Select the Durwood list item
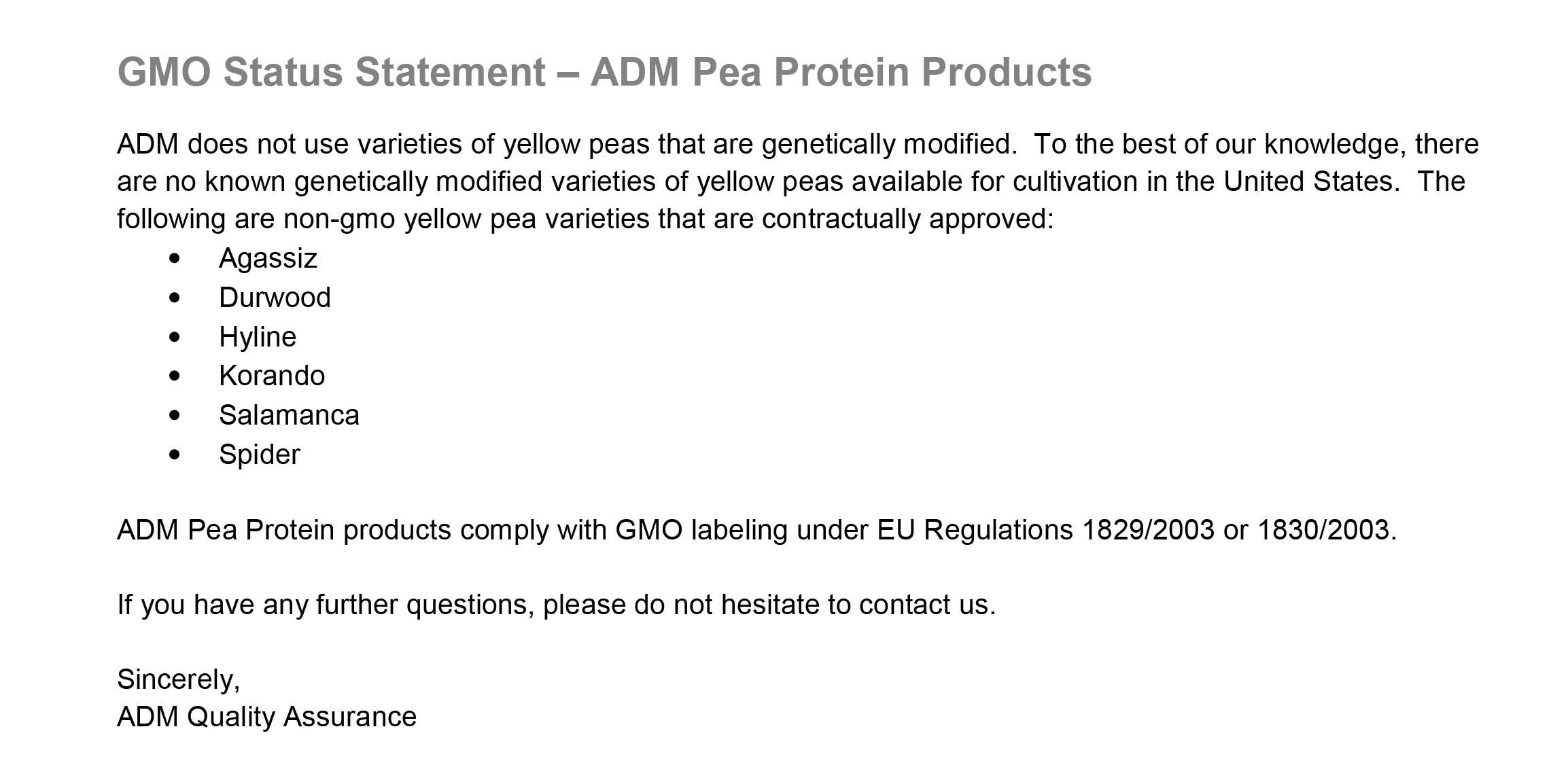 [275, 298]
